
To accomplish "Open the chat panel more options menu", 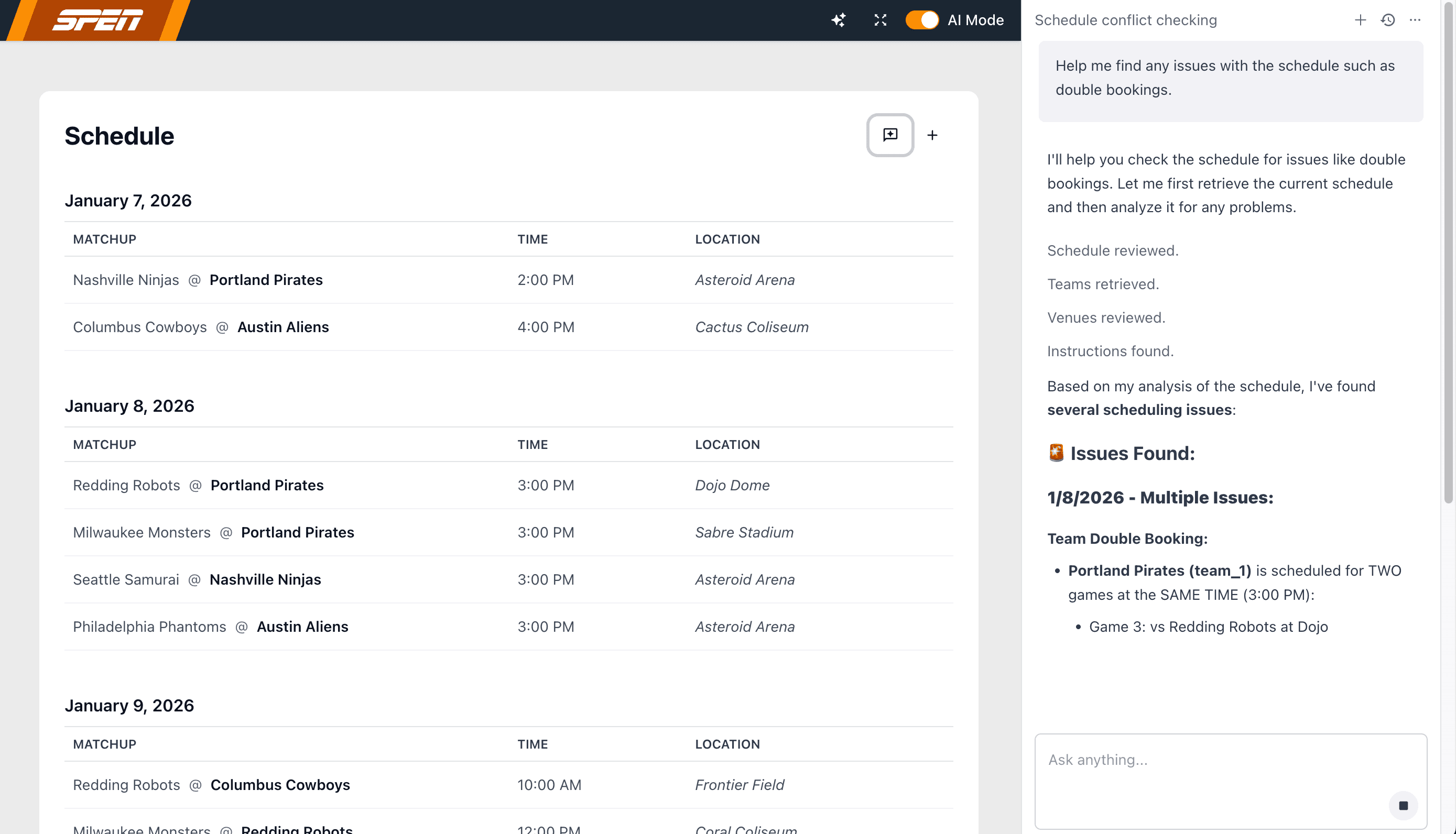I will 1415,20.
